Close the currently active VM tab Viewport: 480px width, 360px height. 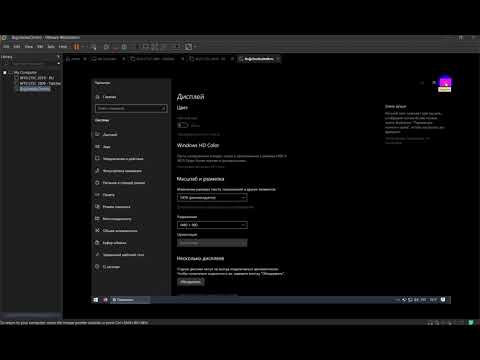click(x=278, y=59)
